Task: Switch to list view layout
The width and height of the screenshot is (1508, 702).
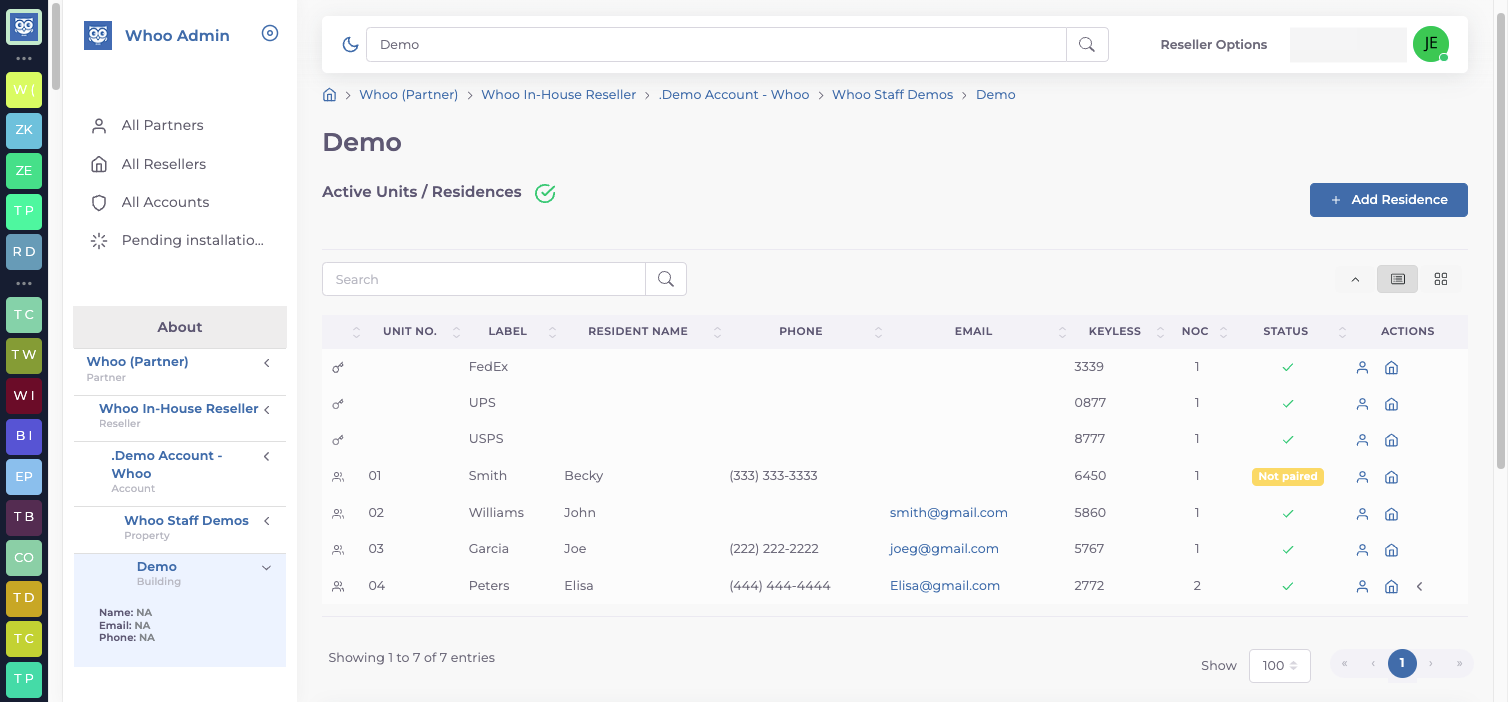Action: 1398,279
